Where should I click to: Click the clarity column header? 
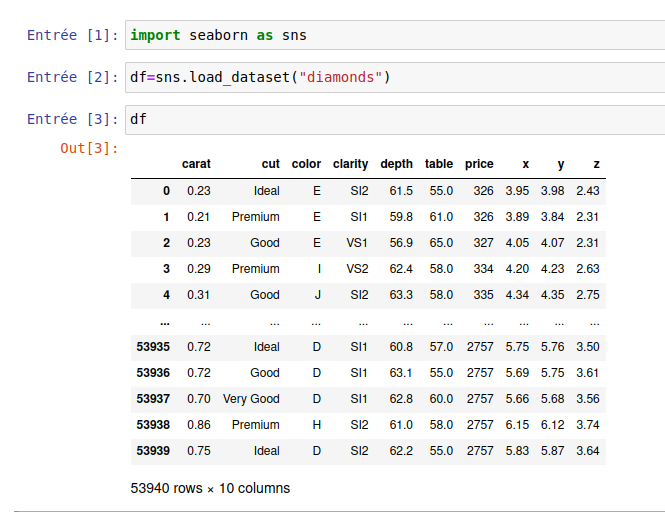pos(350,164)
